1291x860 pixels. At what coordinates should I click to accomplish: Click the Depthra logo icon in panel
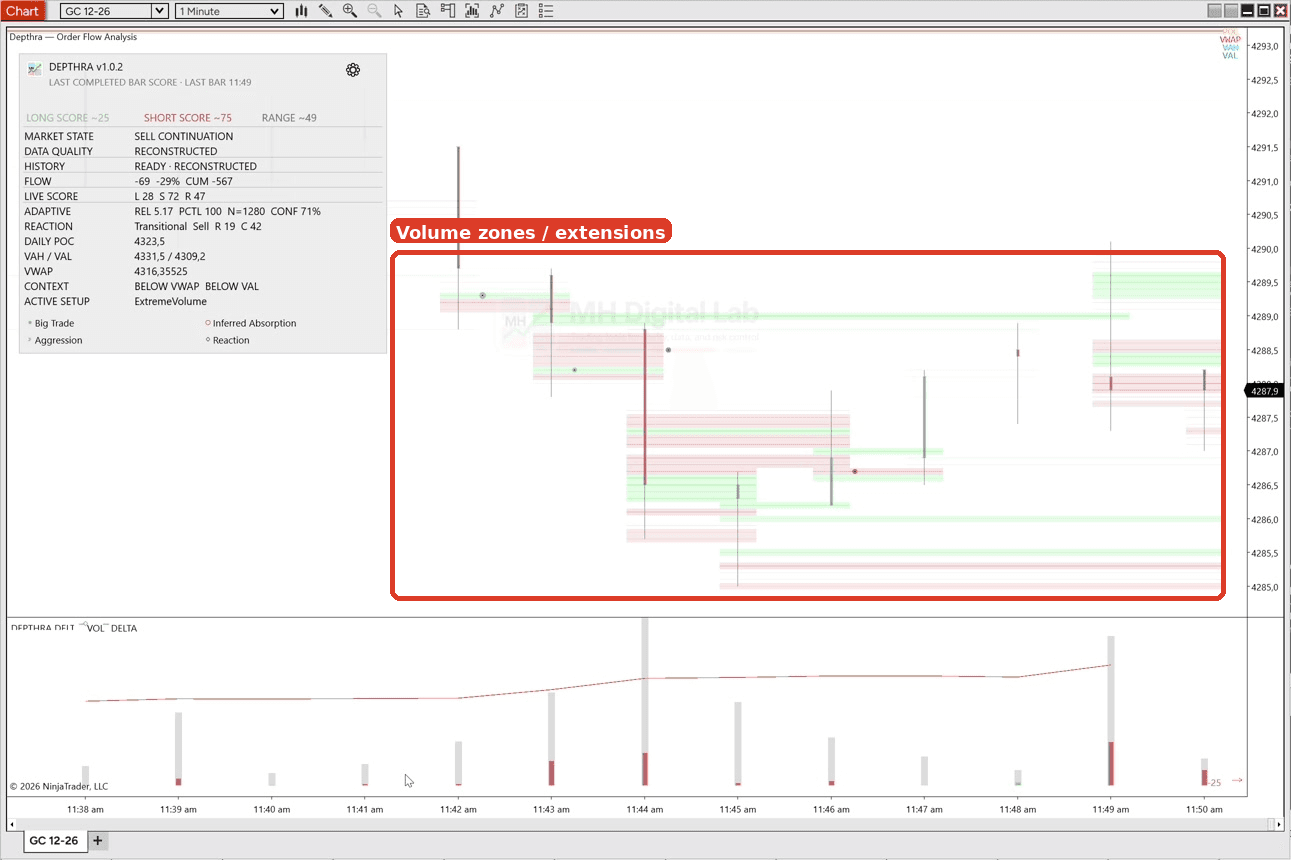(x=35, y=69)
